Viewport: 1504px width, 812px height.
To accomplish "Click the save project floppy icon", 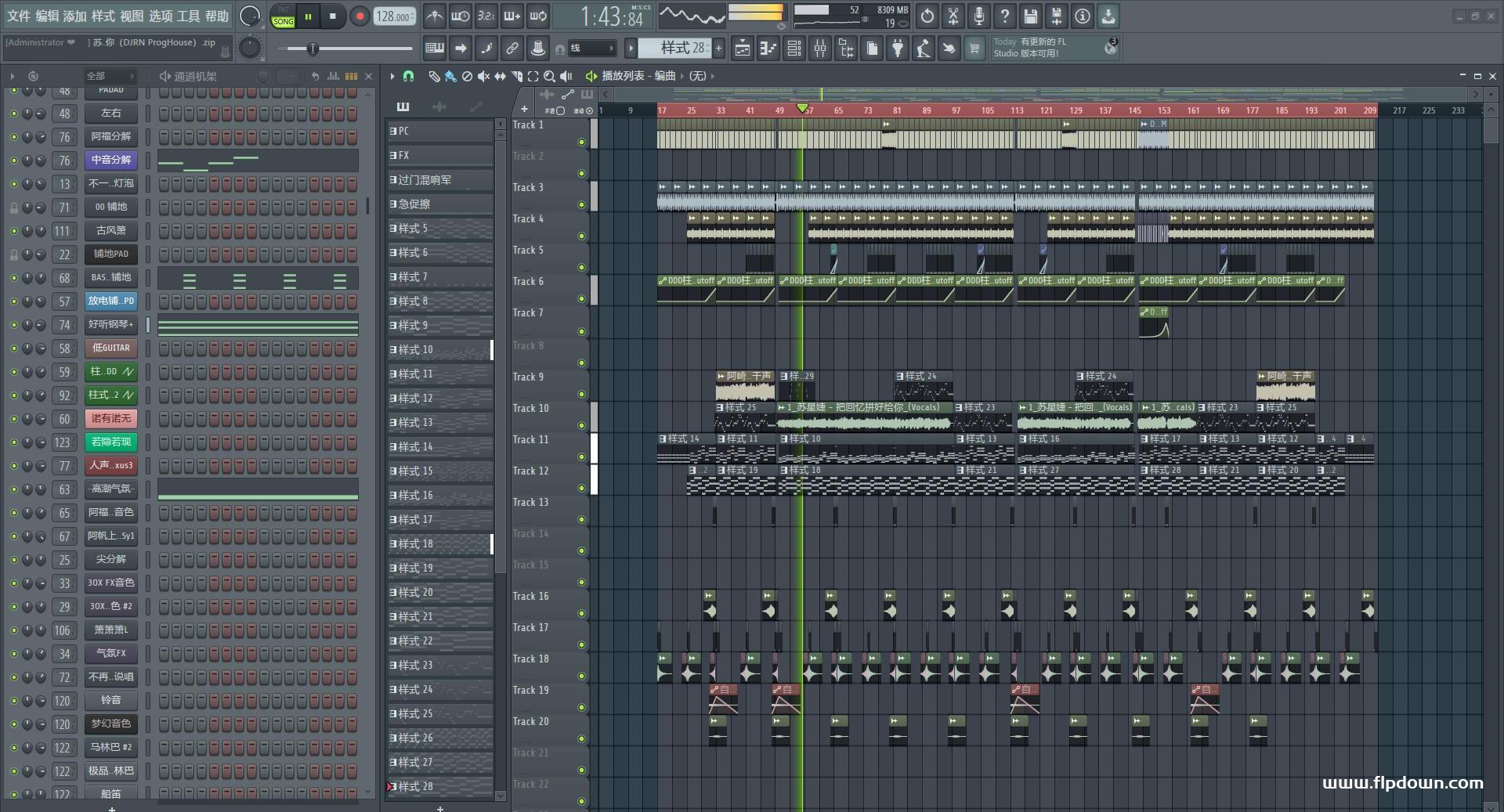I will point(1031,16).
